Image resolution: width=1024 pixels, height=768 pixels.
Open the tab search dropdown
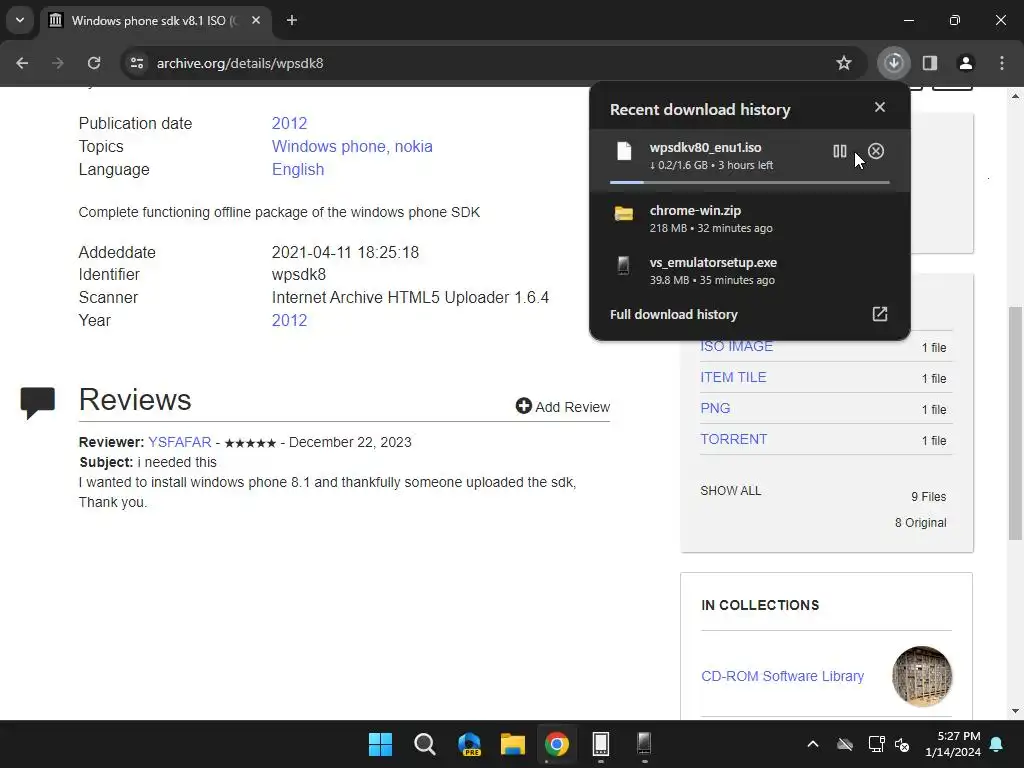pyautogui.click(x=20, y=20)
